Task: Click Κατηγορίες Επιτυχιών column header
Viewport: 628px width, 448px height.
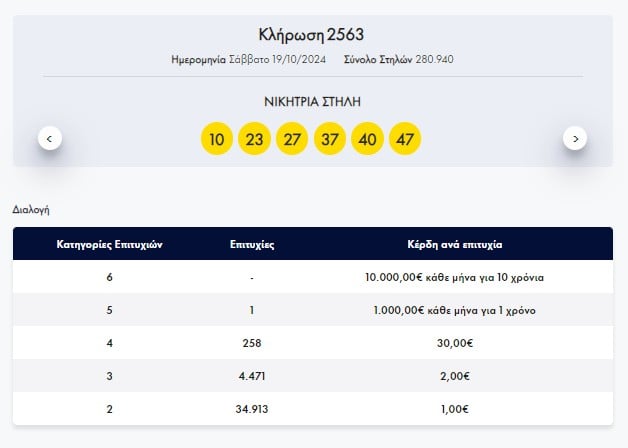Action: coord(109,244)
